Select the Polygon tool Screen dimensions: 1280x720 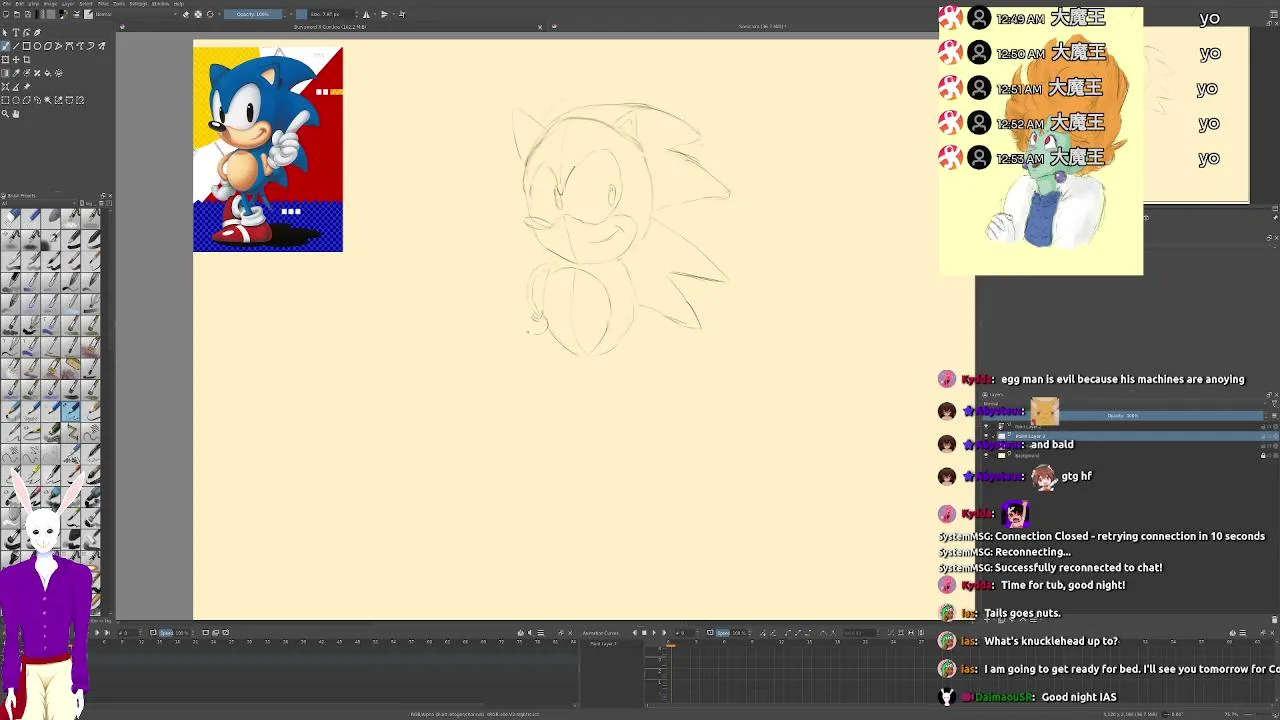48,46
